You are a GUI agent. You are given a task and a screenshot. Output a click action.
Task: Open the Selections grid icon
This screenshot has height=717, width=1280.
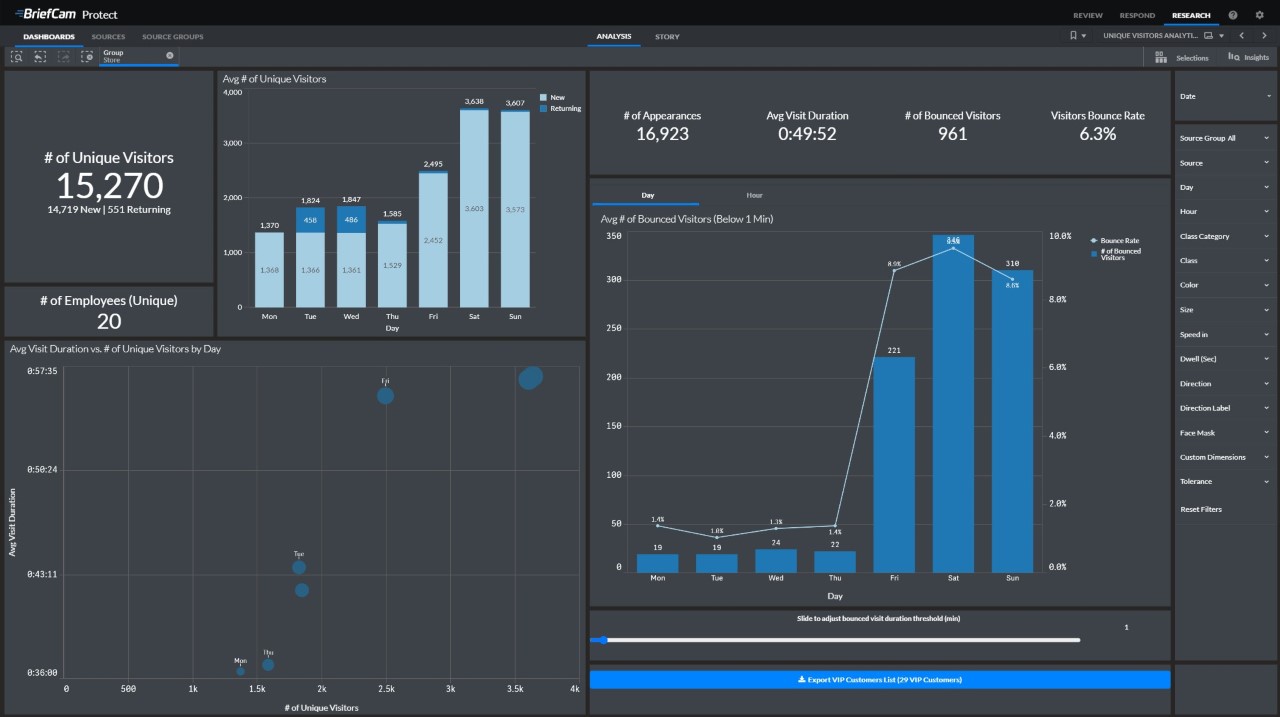[1160, 58]
